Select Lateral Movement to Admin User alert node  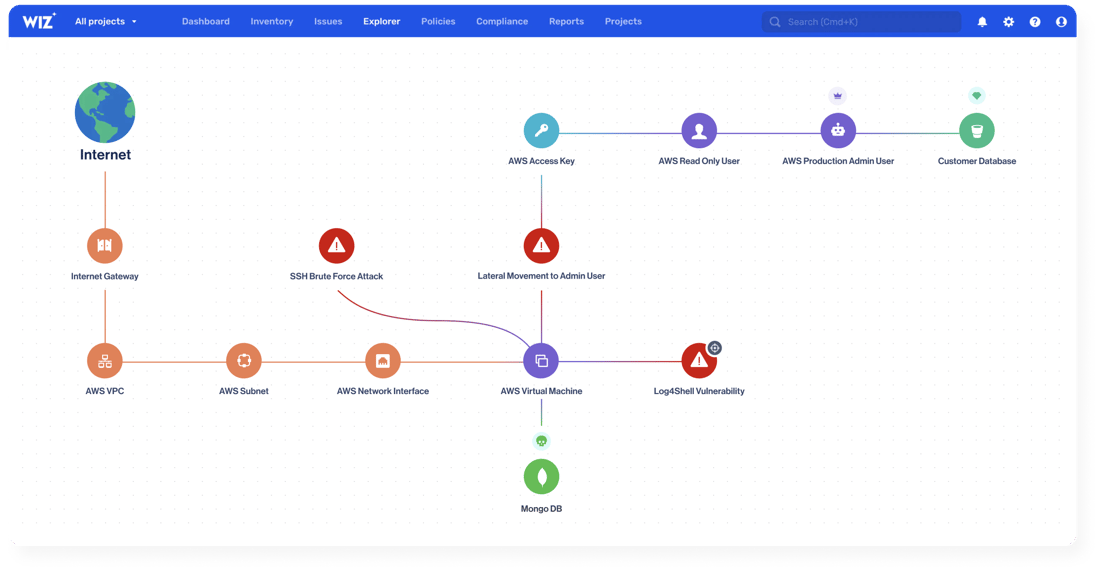tap(541, 246)
